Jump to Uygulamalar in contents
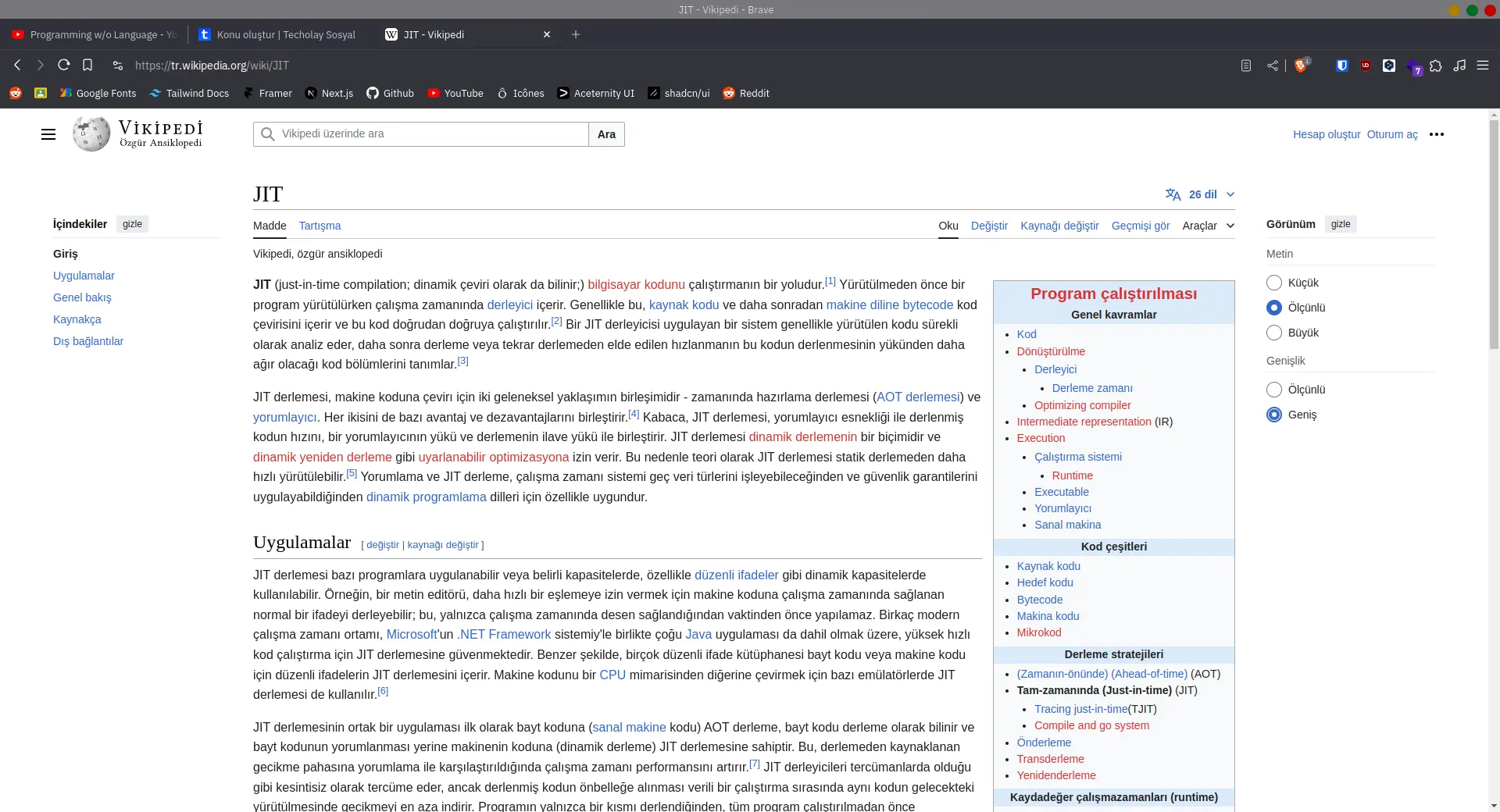Screen dimensions: 1500x812 click(84, 276)
